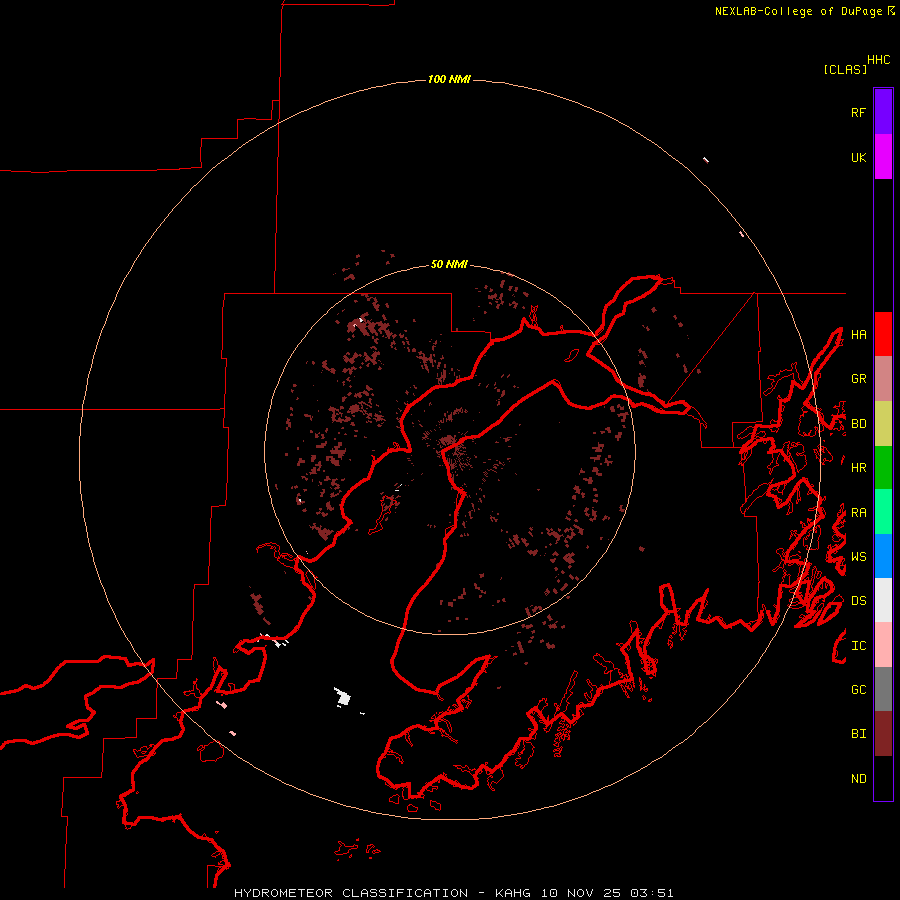
Task: Click the "BI" legend label
Action: (858, 734)
